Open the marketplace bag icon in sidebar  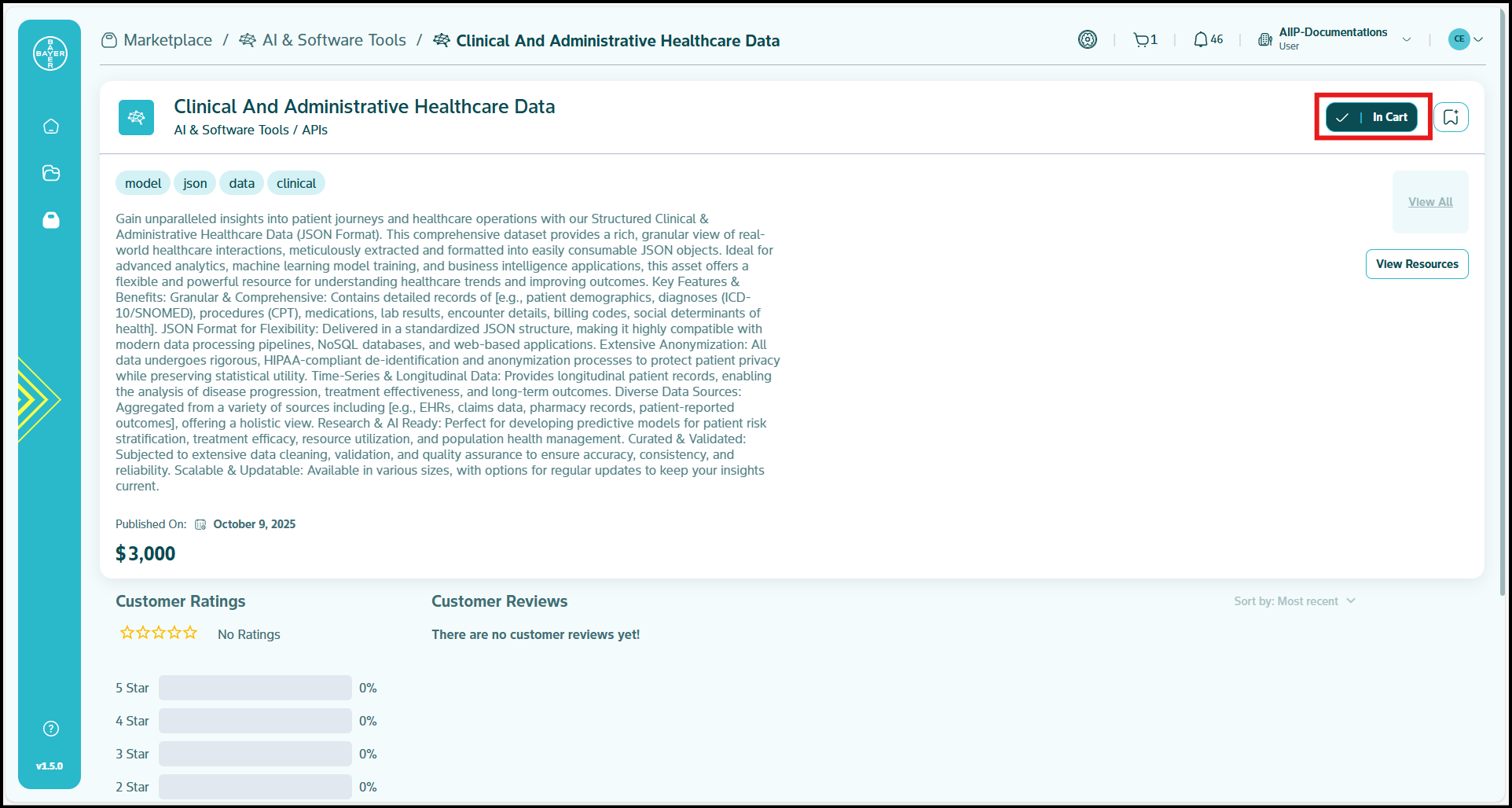tap(51, 220)
